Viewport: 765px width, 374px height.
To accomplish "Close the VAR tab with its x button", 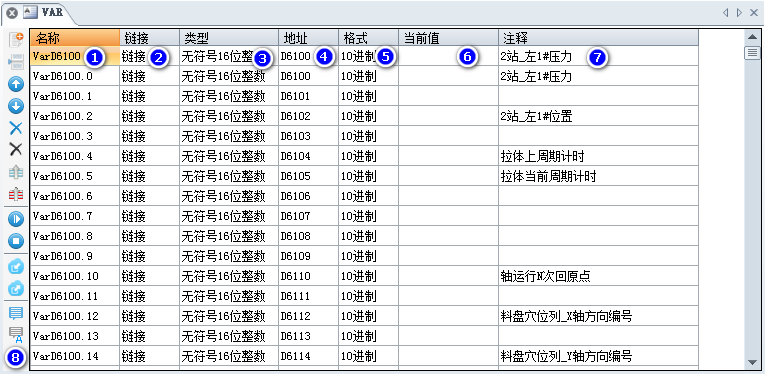I will (x=12, y=13).
